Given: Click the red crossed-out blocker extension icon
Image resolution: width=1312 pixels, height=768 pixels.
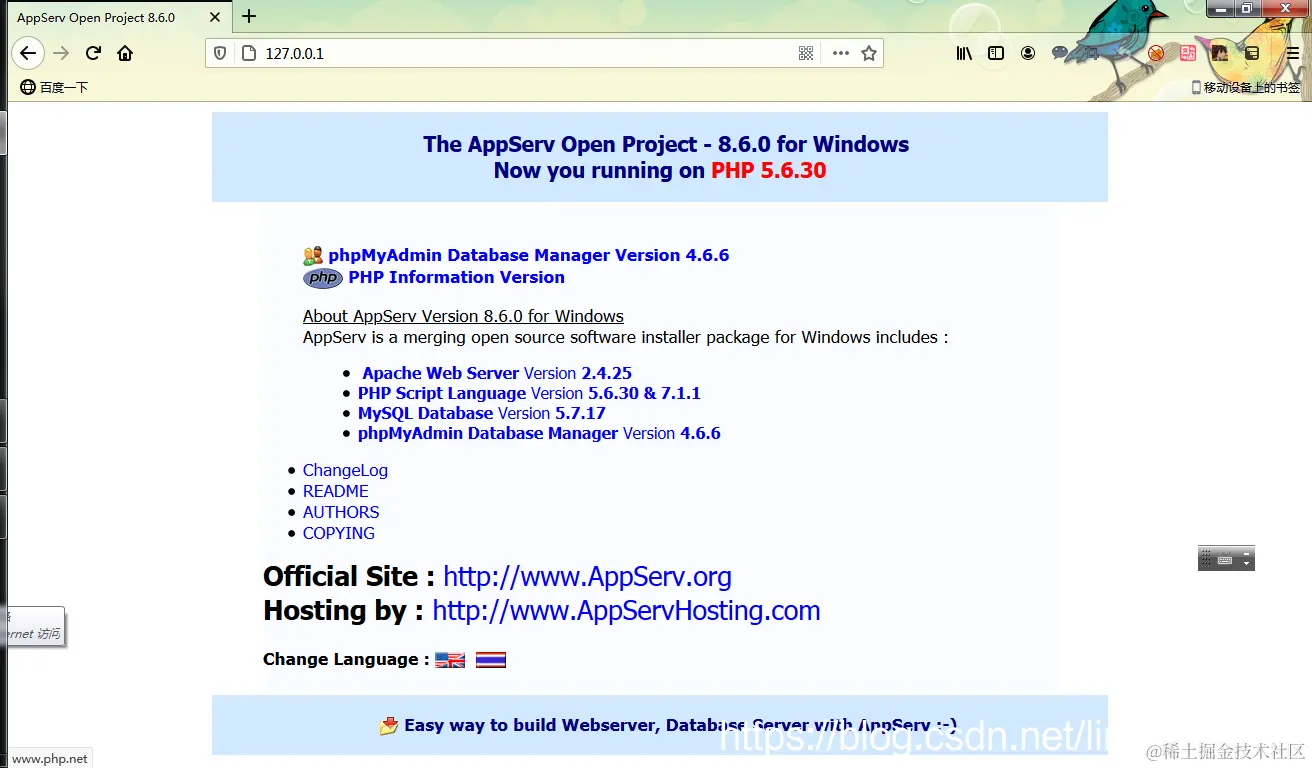Looking at the screenshot, I should [1156, 53].
